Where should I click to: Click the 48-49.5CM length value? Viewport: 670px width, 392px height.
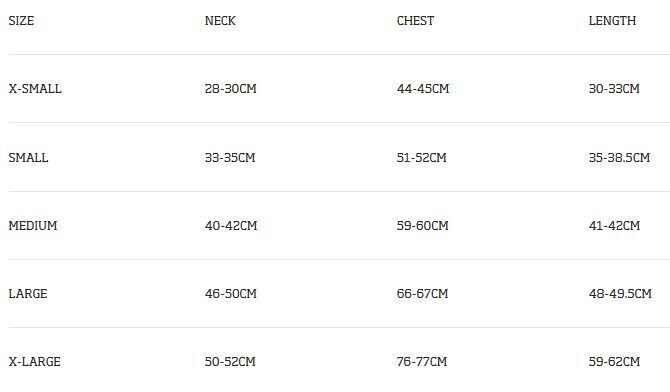[x=620, y=294]
